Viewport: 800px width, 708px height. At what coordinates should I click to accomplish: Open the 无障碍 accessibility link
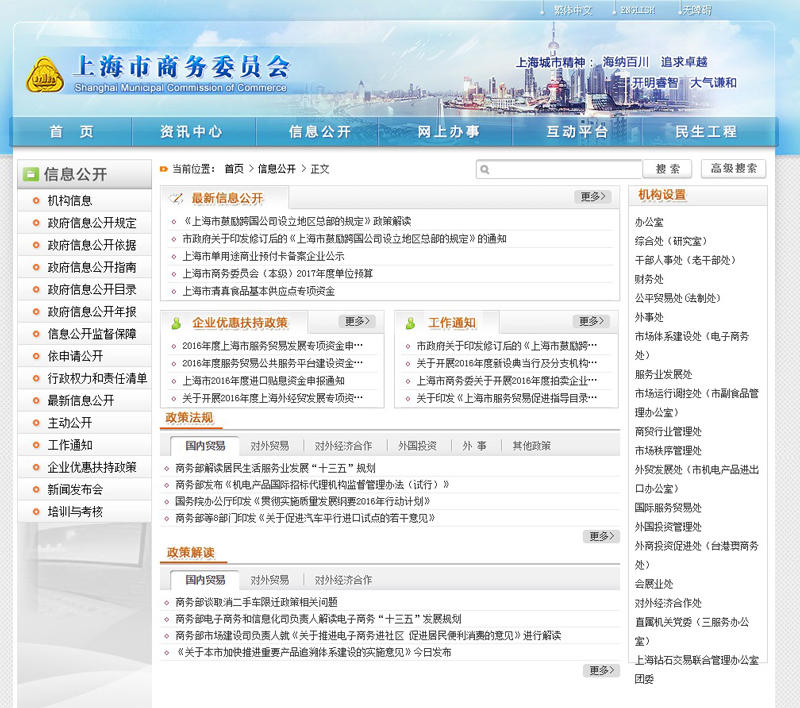click(x=697, y=10)
